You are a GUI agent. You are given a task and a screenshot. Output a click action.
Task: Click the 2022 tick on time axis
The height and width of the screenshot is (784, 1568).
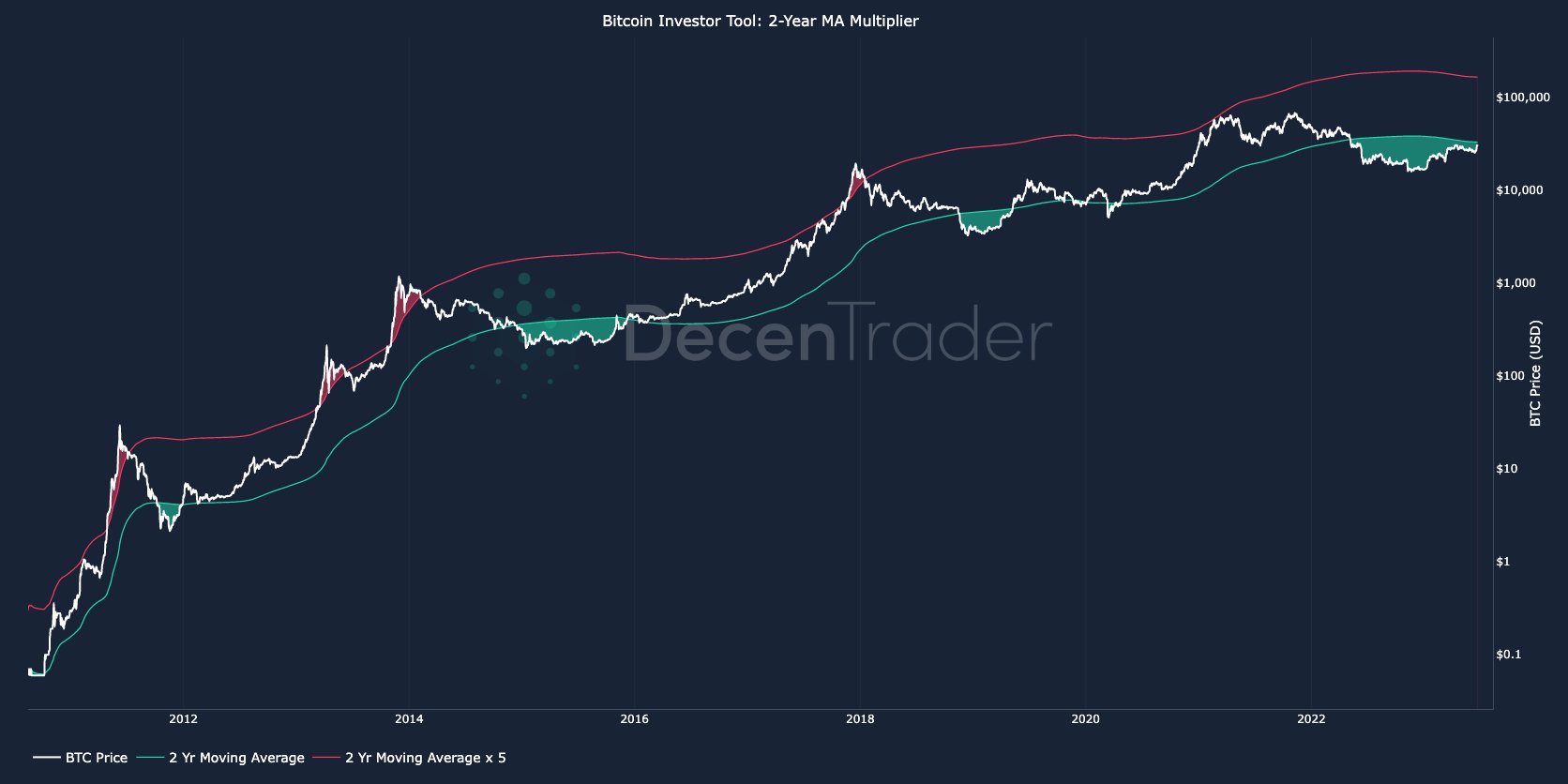point(1311,719)
